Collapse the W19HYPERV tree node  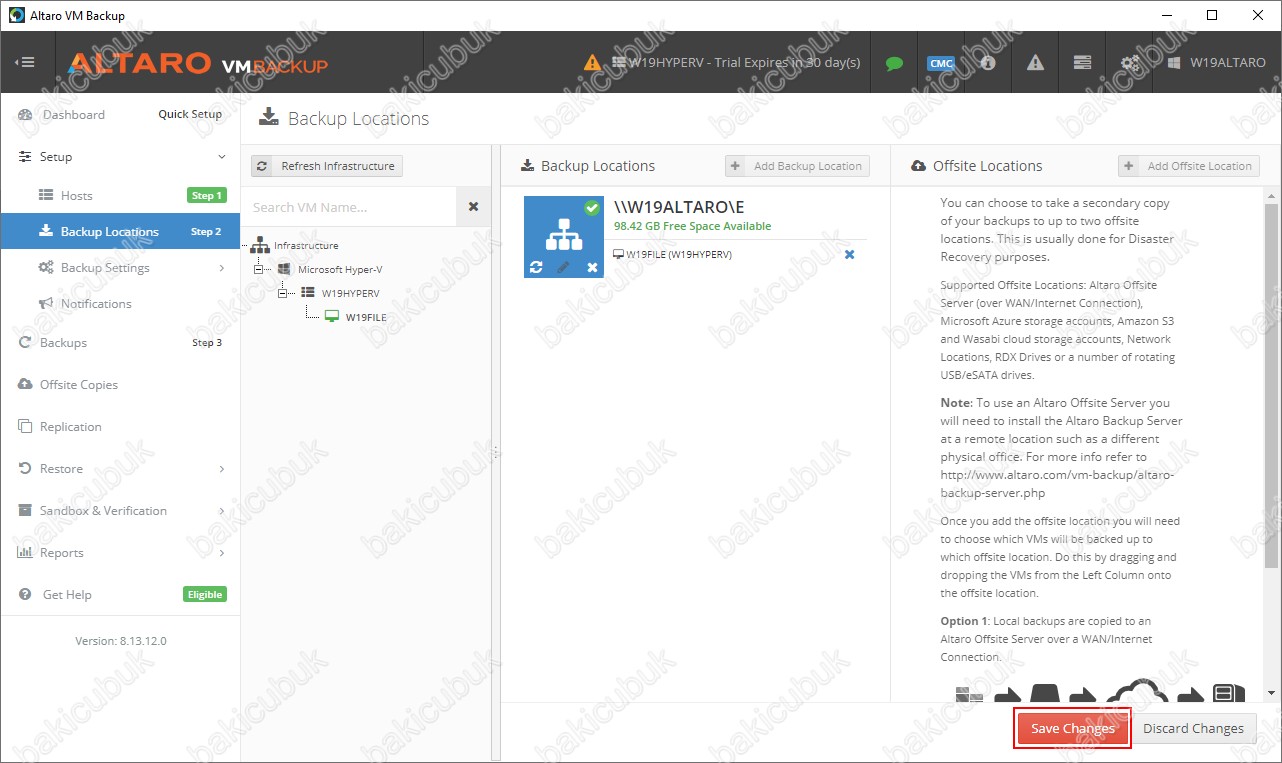tap(283, 293)
